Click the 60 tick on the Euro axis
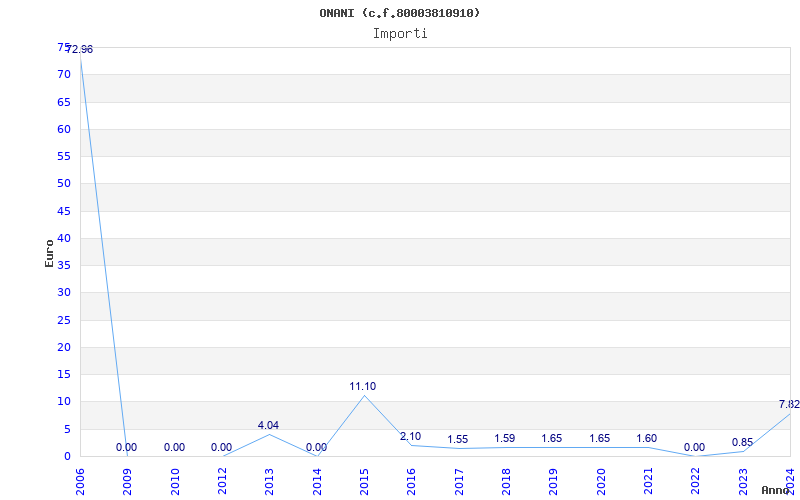This screenshot has height=500, width=800. tap(64, 129)
